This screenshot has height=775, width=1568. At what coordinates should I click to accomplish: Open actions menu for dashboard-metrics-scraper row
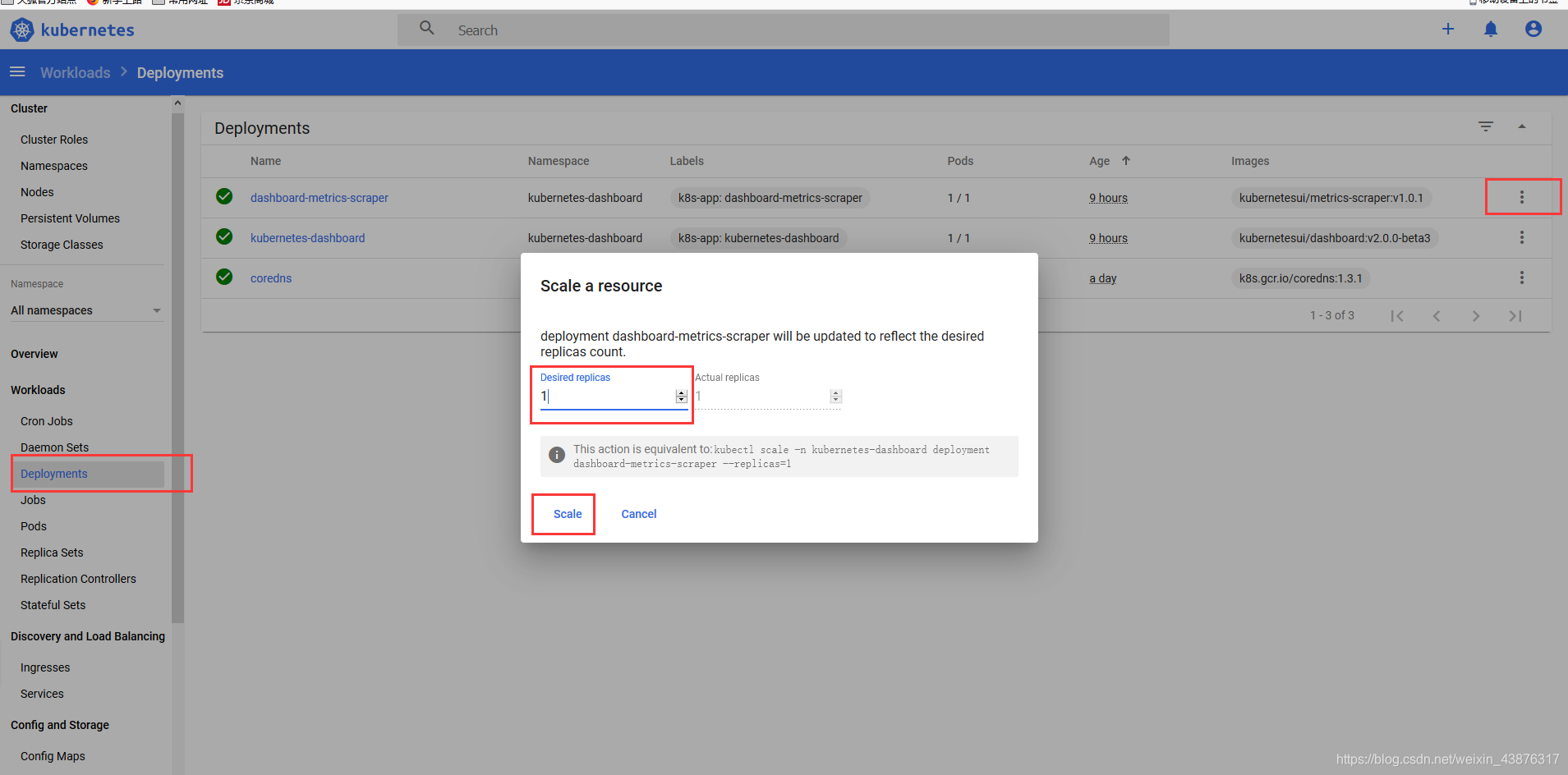click(x=1522, y=197)
